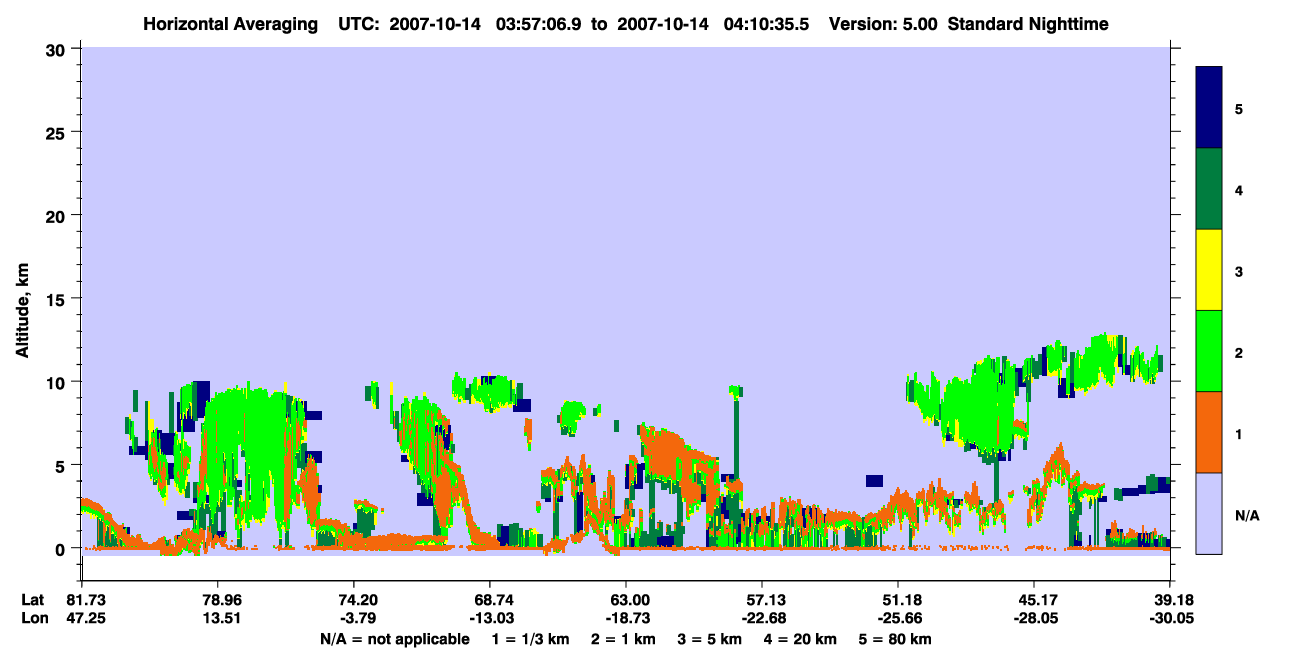Click the lavender N/A colorbar segment
Screen dimensions: 1300x667
click(1209, 513)
